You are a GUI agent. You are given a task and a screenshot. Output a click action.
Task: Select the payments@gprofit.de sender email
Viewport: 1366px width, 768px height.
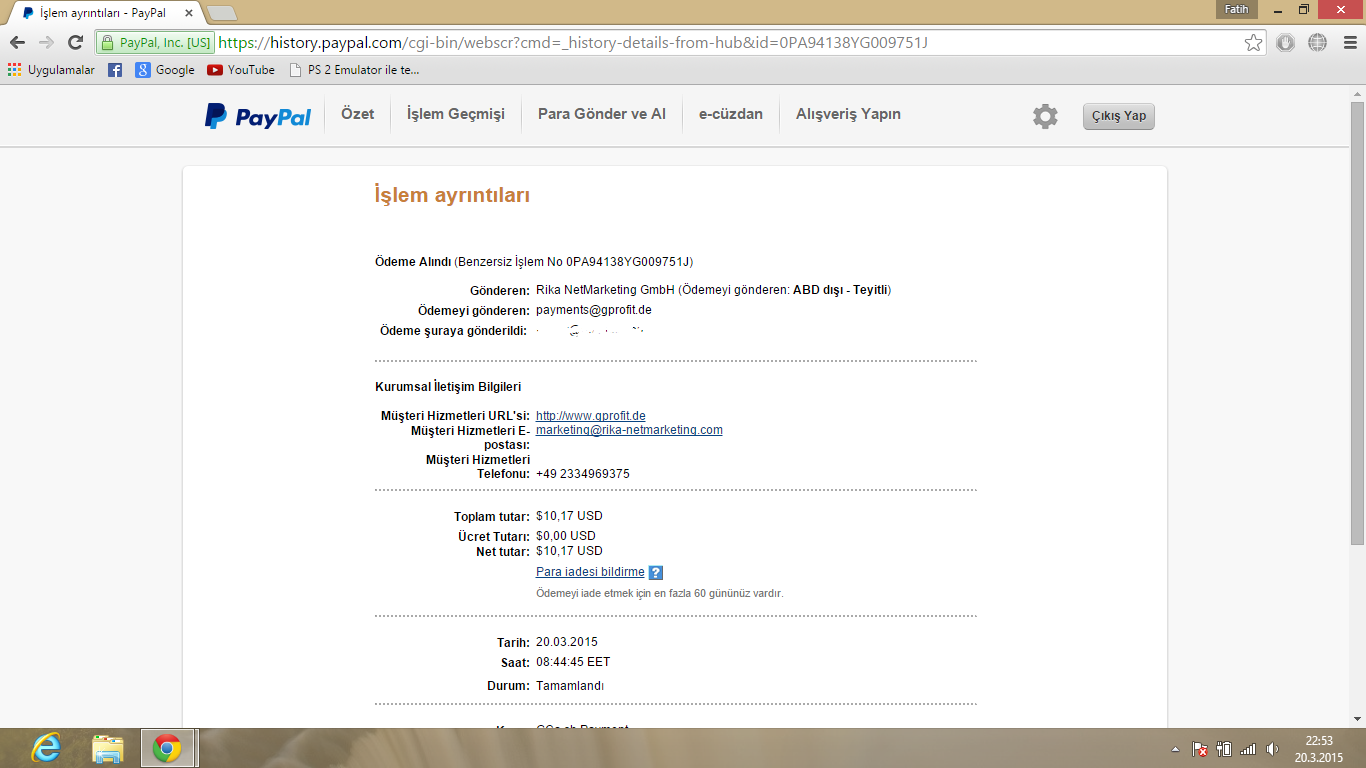[x=594, y=310]
